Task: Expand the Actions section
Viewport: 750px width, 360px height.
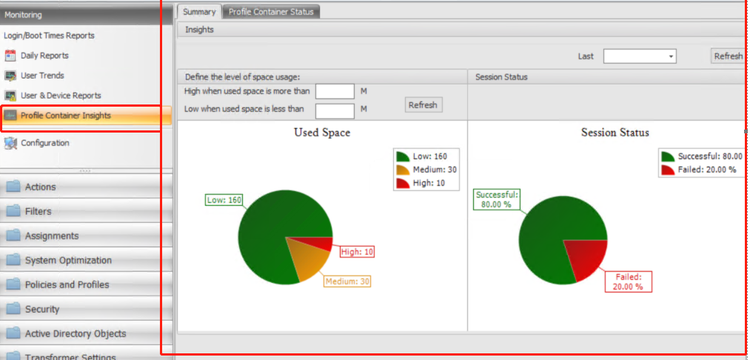Action: [86, 186]
